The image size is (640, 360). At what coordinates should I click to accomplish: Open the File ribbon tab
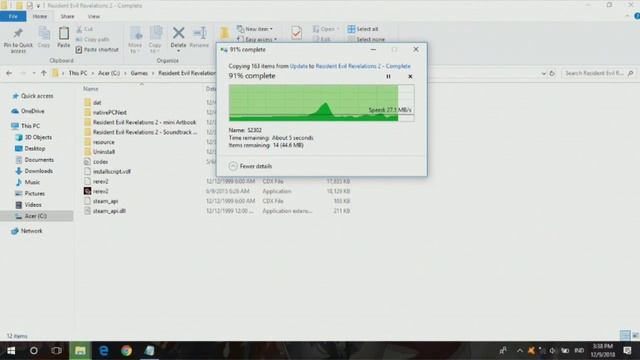pos(13,16)
